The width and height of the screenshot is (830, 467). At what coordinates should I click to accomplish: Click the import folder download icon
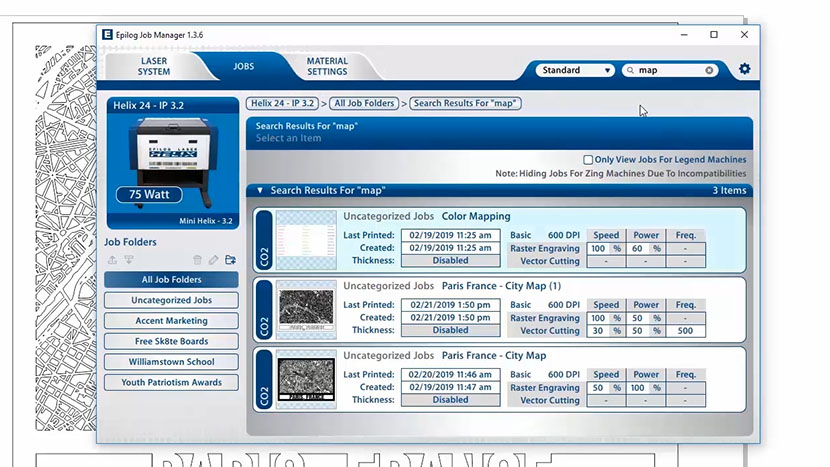point(129,260)
